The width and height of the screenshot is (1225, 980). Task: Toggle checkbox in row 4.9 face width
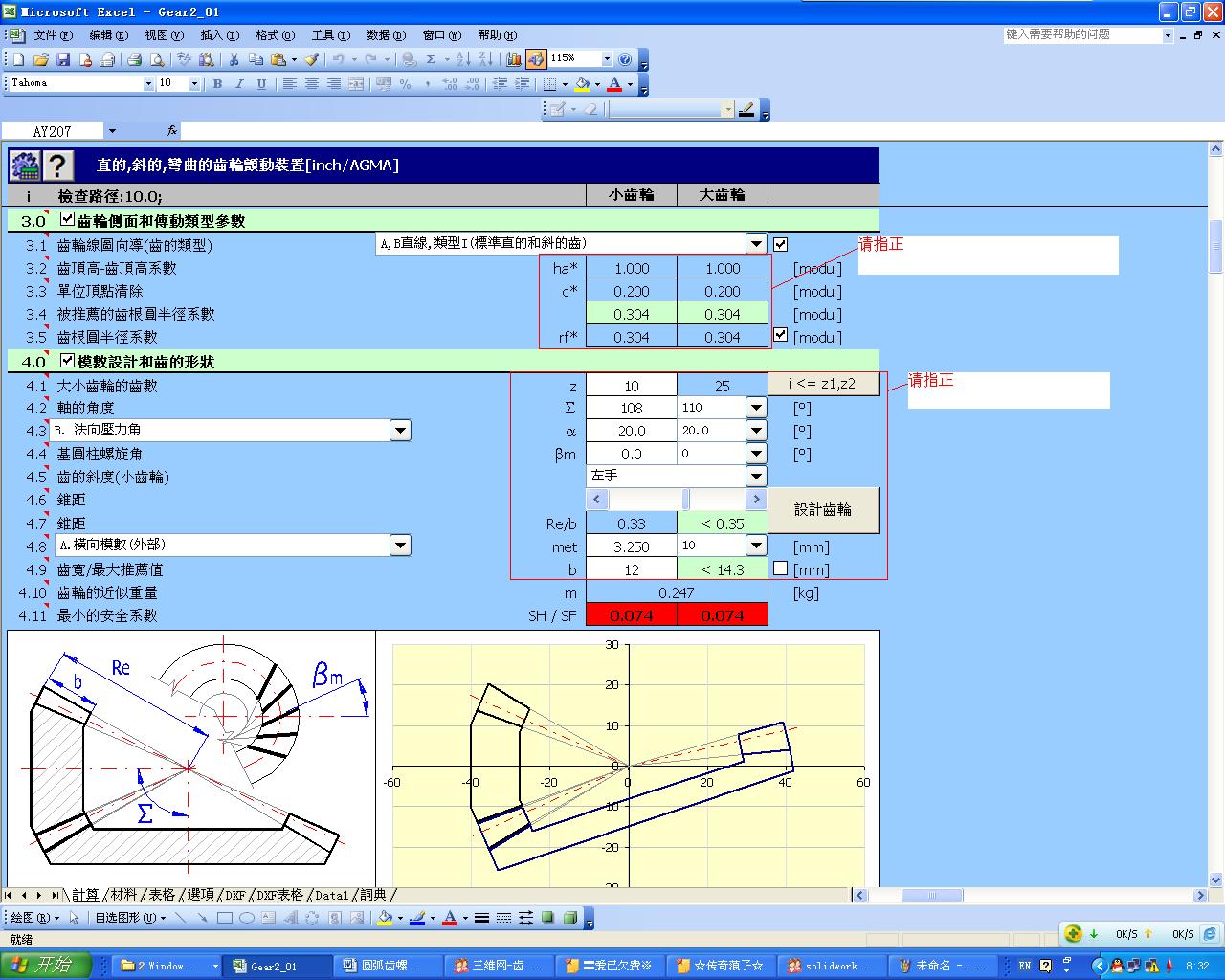pos(781,568)
